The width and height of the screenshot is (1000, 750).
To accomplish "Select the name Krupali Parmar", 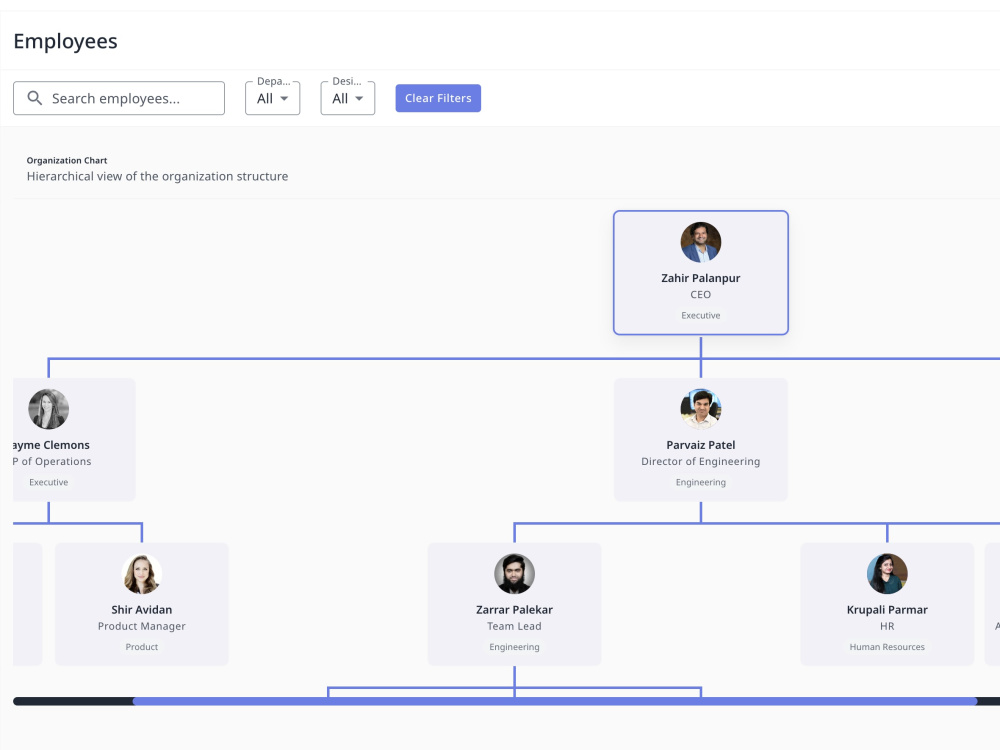I will 886,610.
